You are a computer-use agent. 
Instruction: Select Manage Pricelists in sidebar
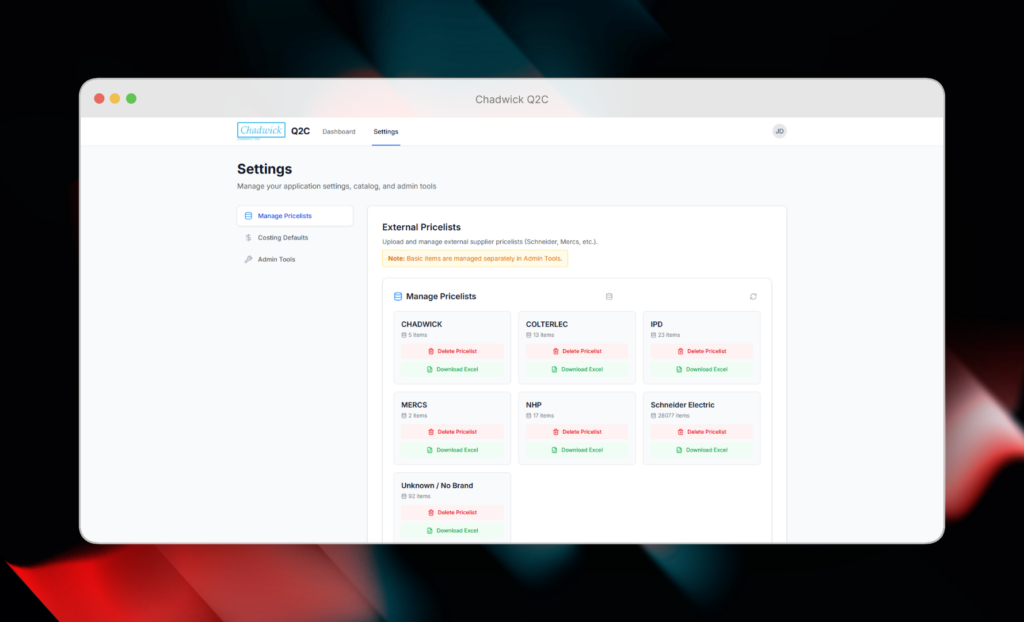295,216
